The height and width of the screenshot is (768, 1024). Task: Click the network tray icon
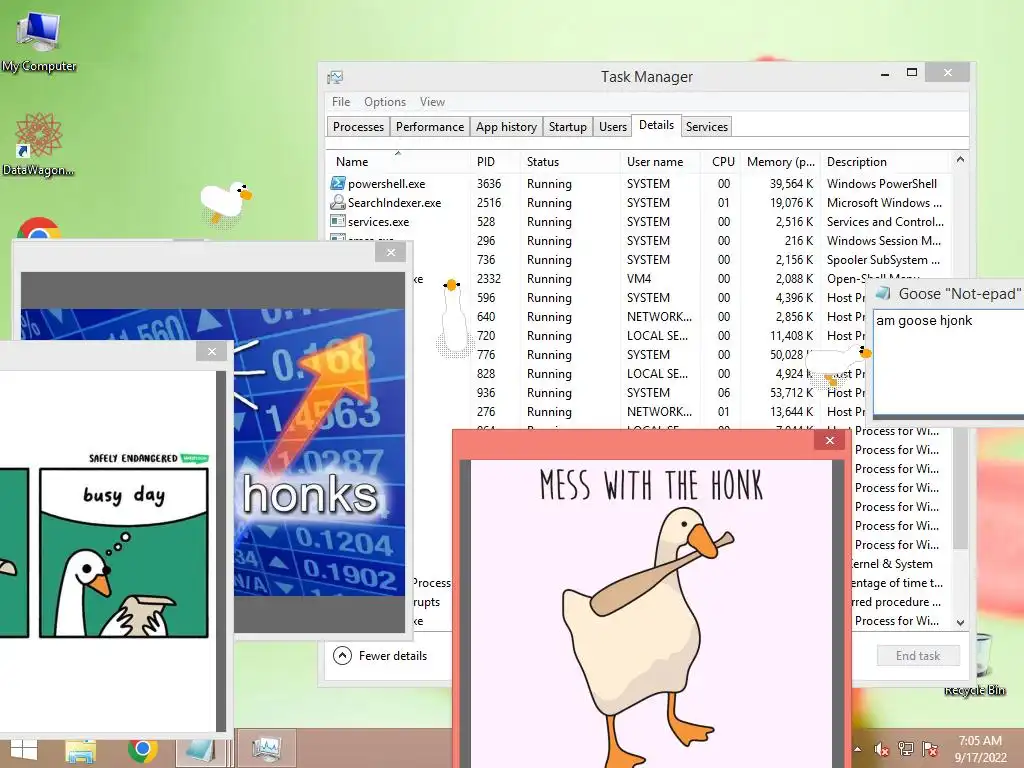coord(906,749)
